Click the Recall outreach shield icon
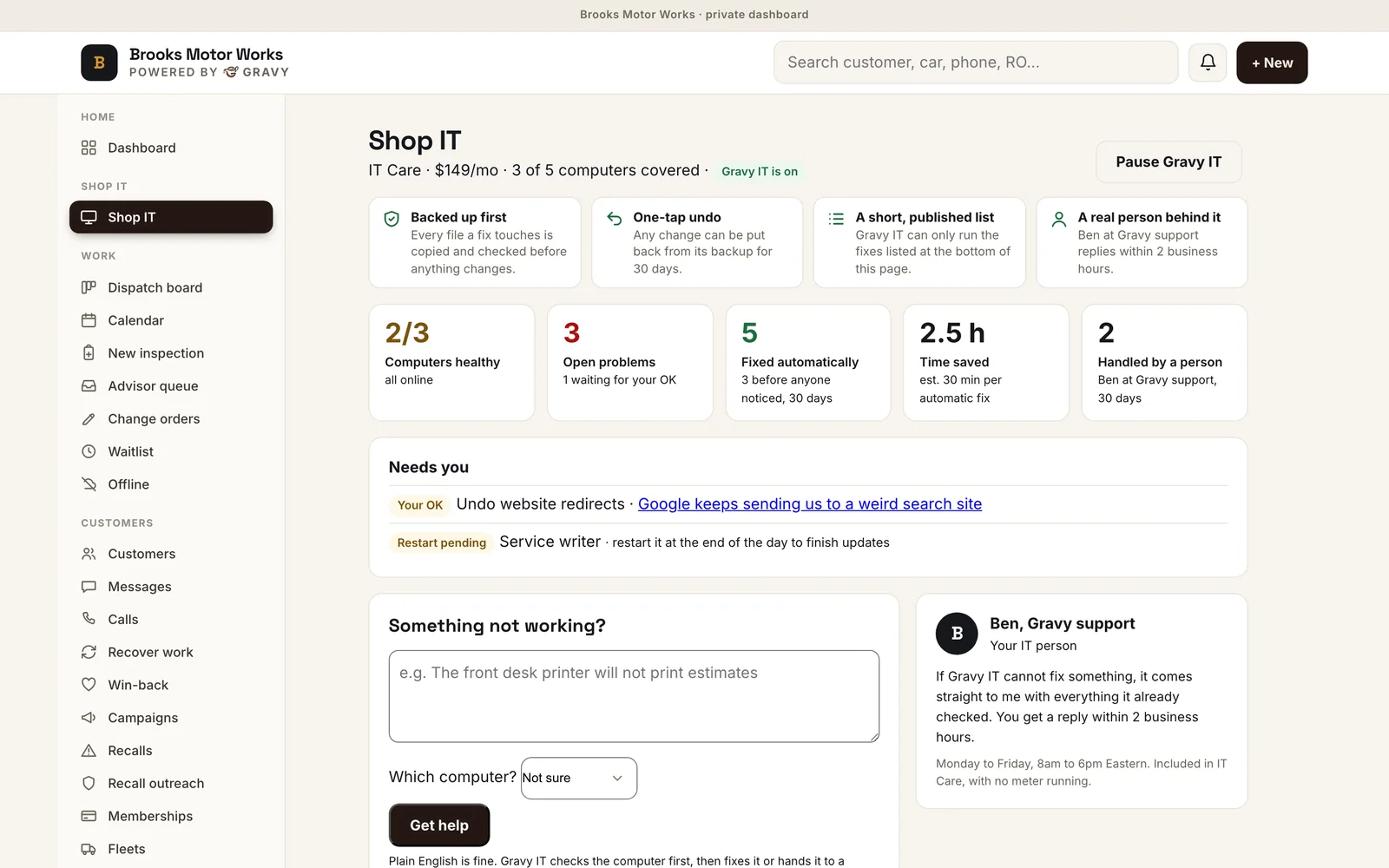 89,783
